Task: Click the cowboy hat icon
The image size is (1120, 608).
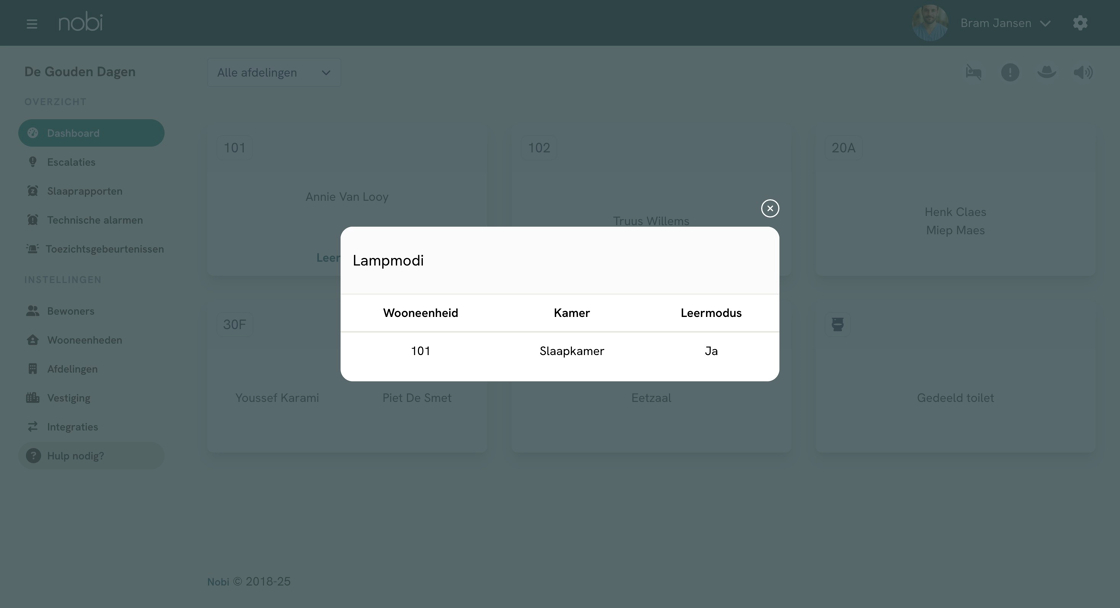Action: pyautogui.click(x=1046, y=72)
